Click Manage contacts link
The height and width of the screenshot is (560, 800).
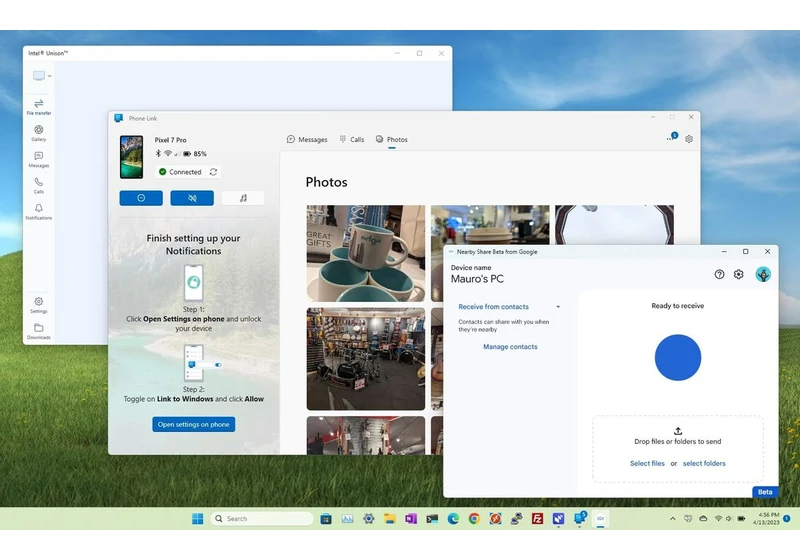pyautogui.click(x=510, y=347)
